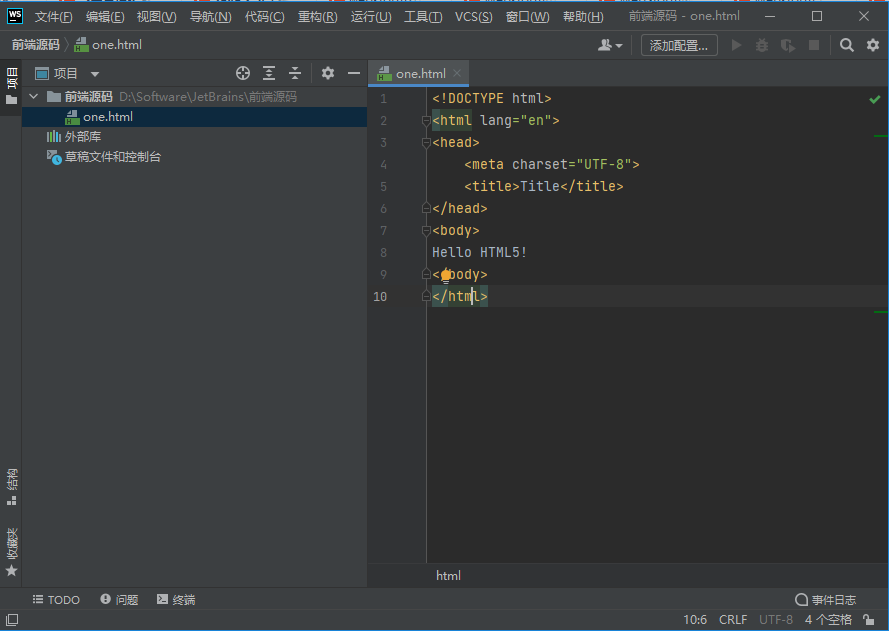Hide the project panel with minus icon
The image size is (889, 631).
click(x=353, y=73)
